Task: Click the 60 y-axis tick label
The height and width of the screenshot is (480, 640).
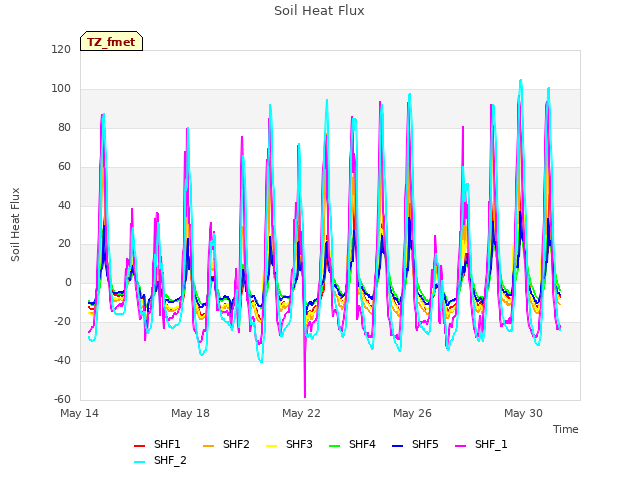Action: pos(64,167)
